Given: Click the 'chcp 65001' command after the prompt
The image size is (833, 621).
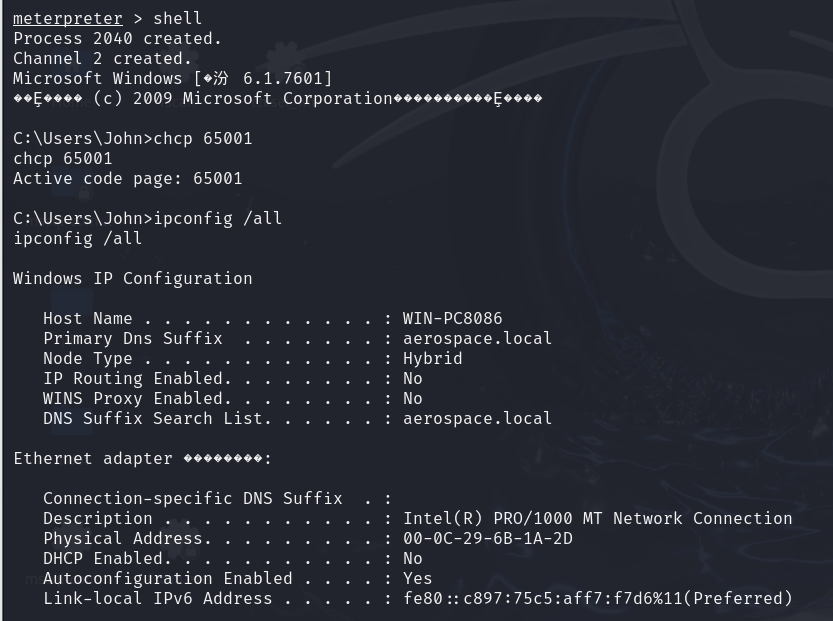Looking at the screenshot, I should click(202, 139).
